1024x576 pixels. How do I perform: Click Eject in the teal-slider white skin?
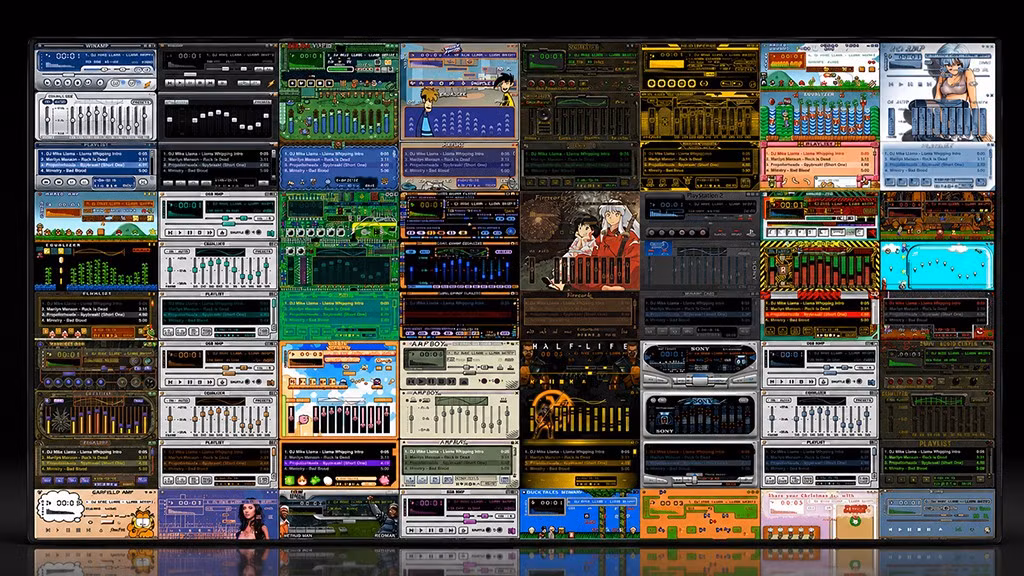(222, 232)
